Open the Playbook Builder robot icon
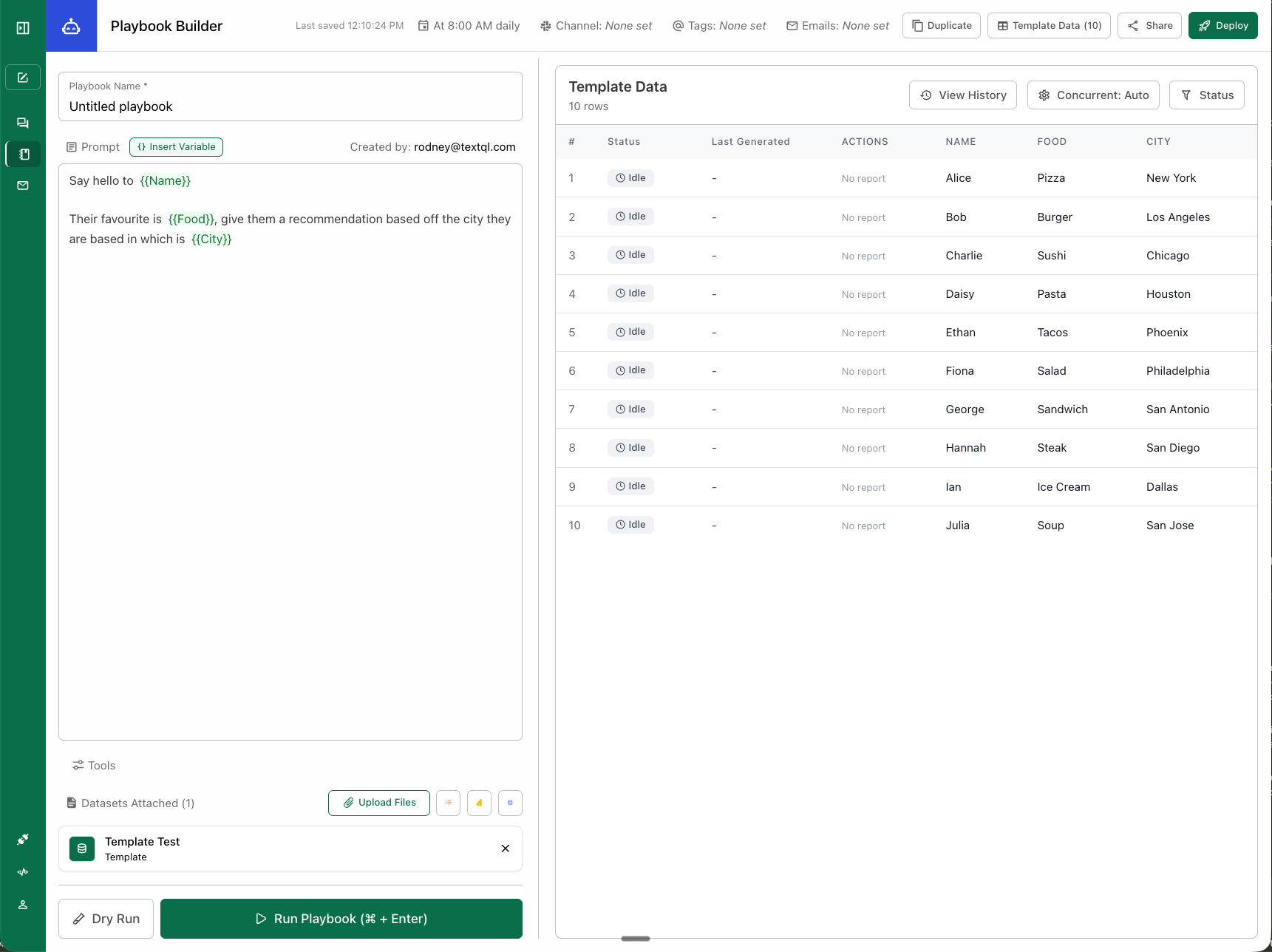1272x952 pixels. pos(71,26)
